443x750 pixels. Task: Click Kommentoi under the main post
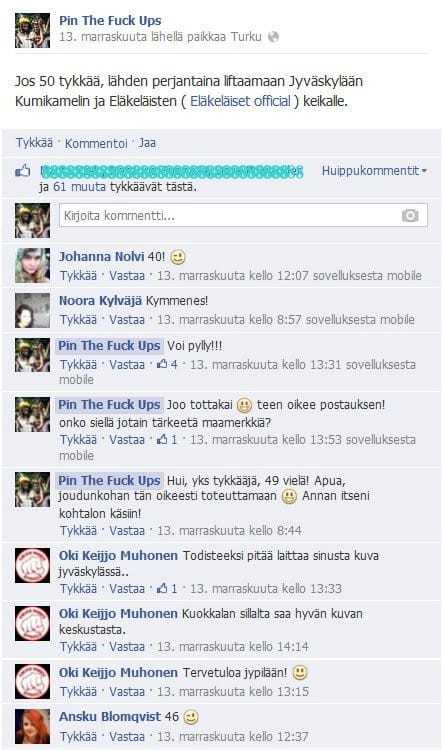tap(96, 143)
